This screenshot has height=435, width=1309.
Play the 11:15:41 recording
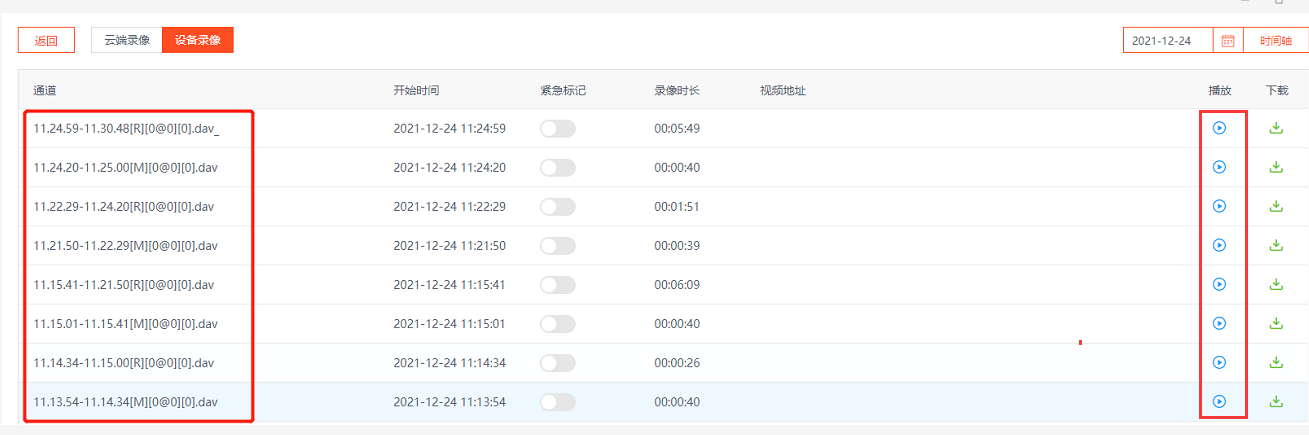[1219, 284]
